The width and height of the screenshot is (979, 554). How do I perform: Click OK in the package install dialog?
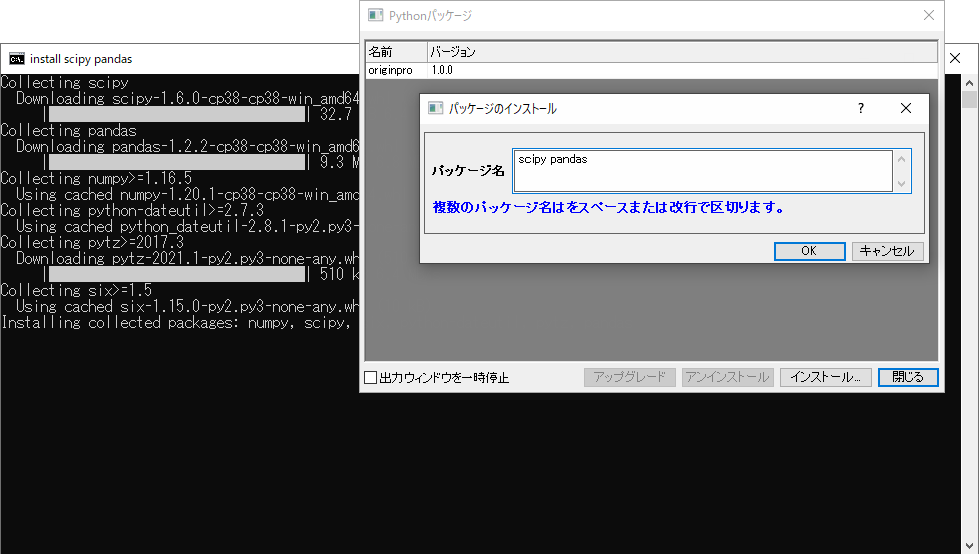pyautogui.click(x=809, y=251)
